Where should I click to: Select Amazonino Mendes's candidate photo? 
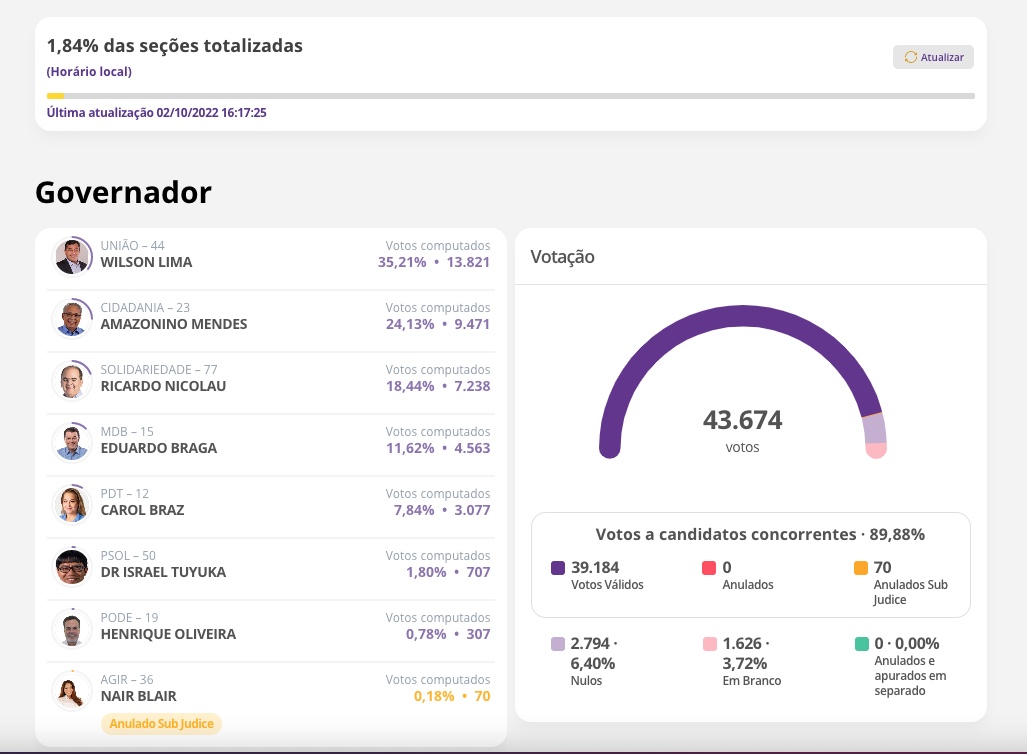pyautogui.click(x=71, y=318)
